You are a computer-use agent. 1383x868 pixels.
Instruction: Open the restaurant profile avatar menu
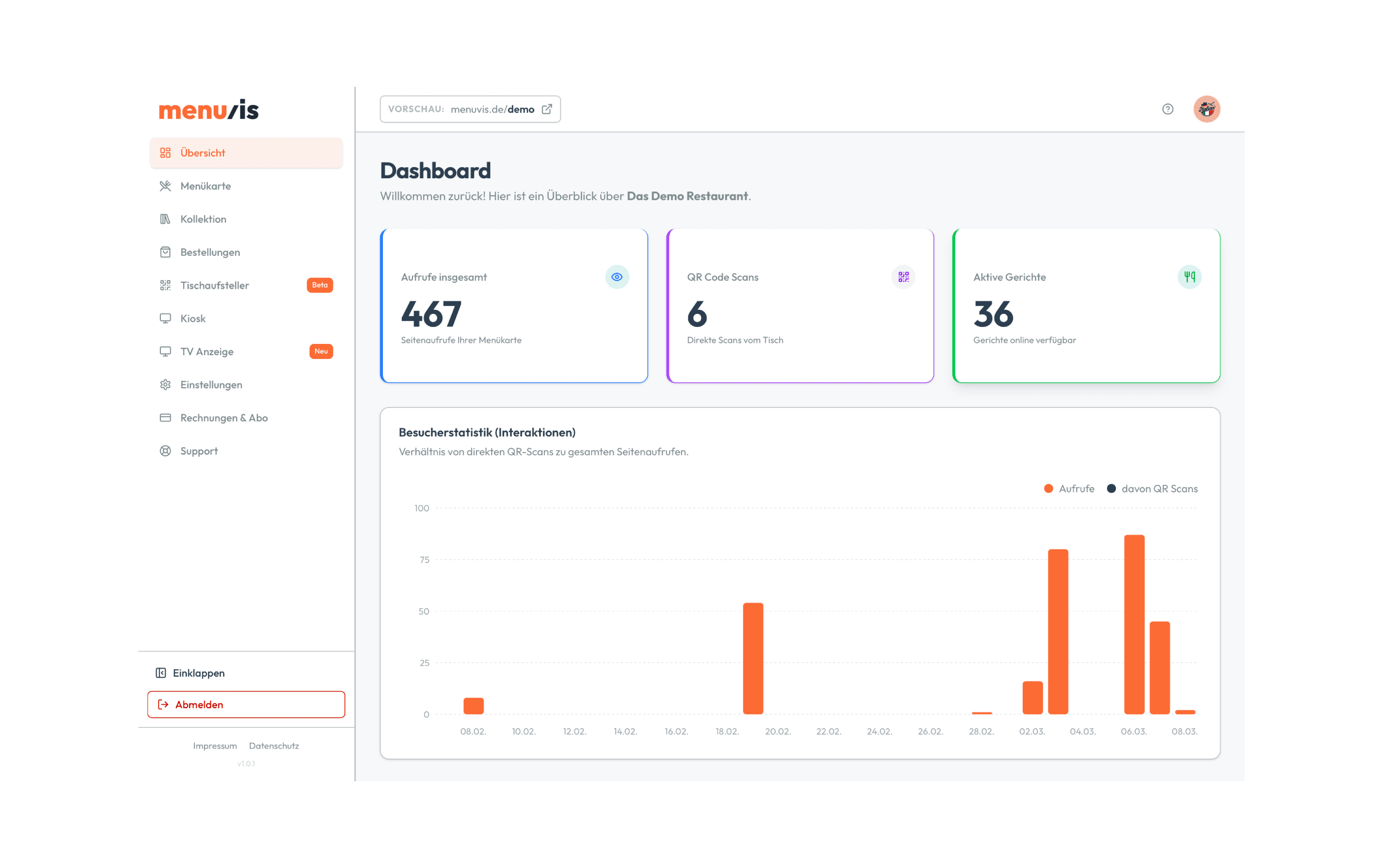point(1207,109)
